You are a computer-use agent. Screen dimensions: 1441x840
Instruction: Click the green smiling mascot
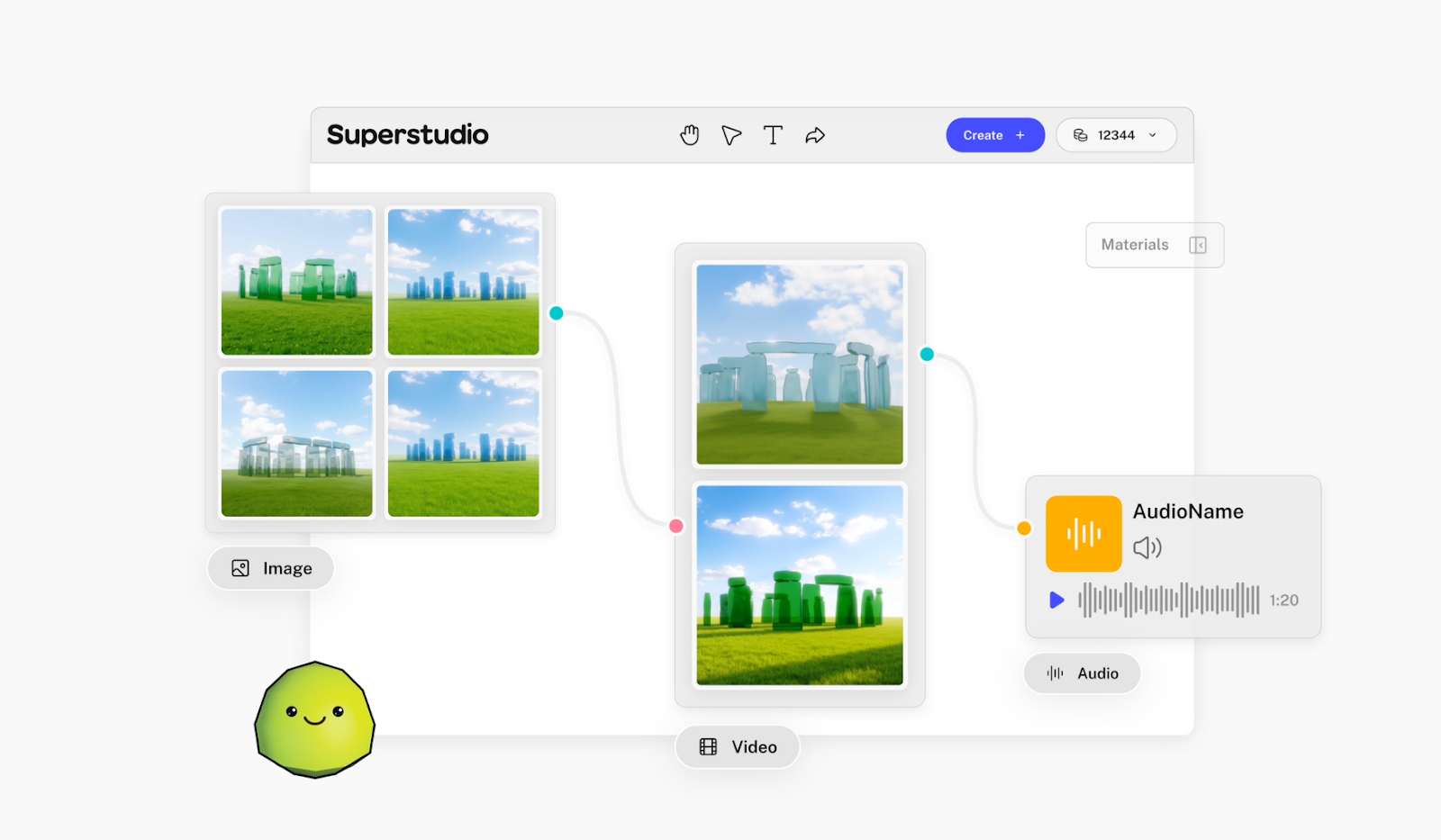(x=315, y=719)
